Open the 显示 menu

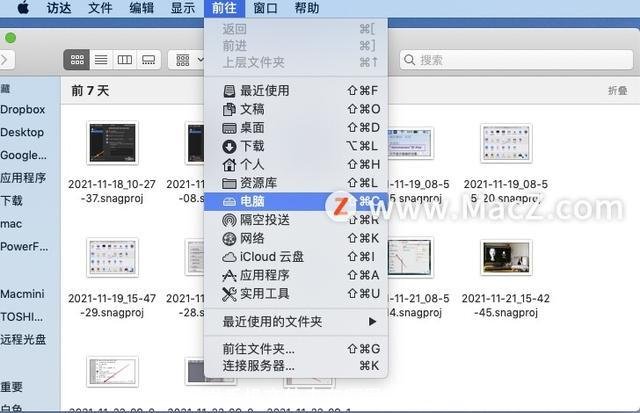pos(182,8)
